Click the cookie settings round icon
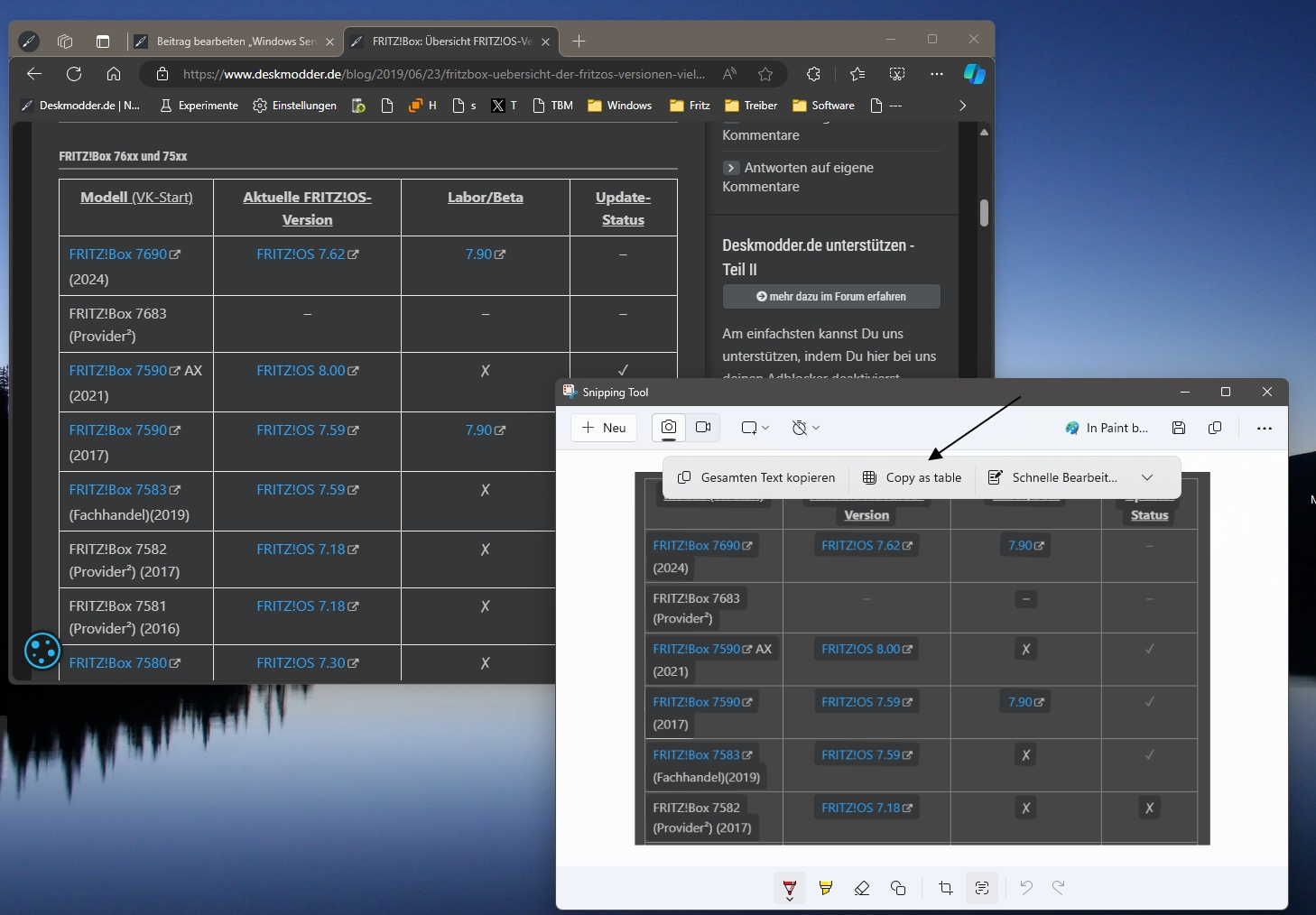The height and width of the screenshot is (915, 1316). pyautogui.click(x=42, y=651)
